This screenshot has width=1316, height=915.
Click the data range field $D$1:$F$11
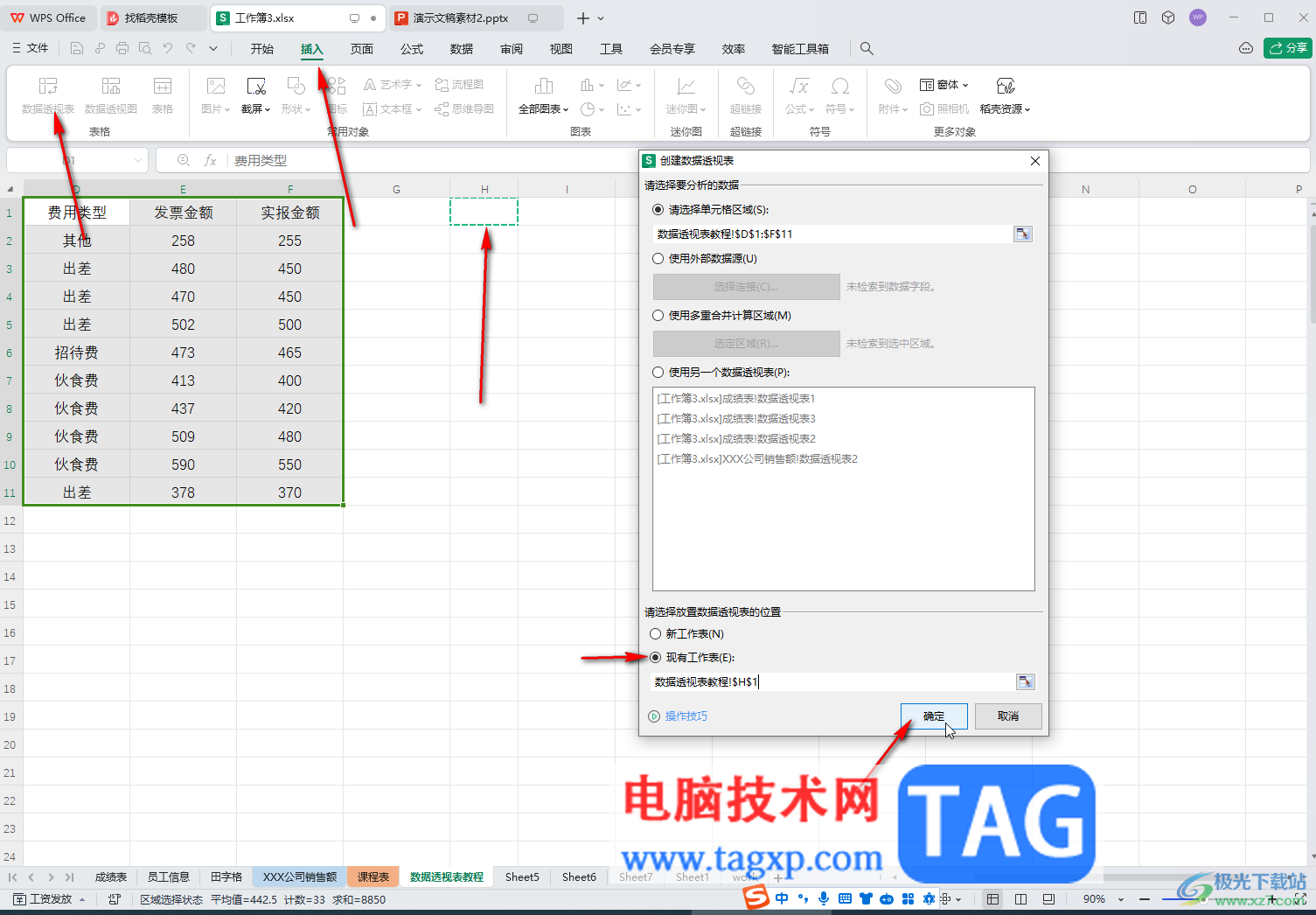point(832,234)
